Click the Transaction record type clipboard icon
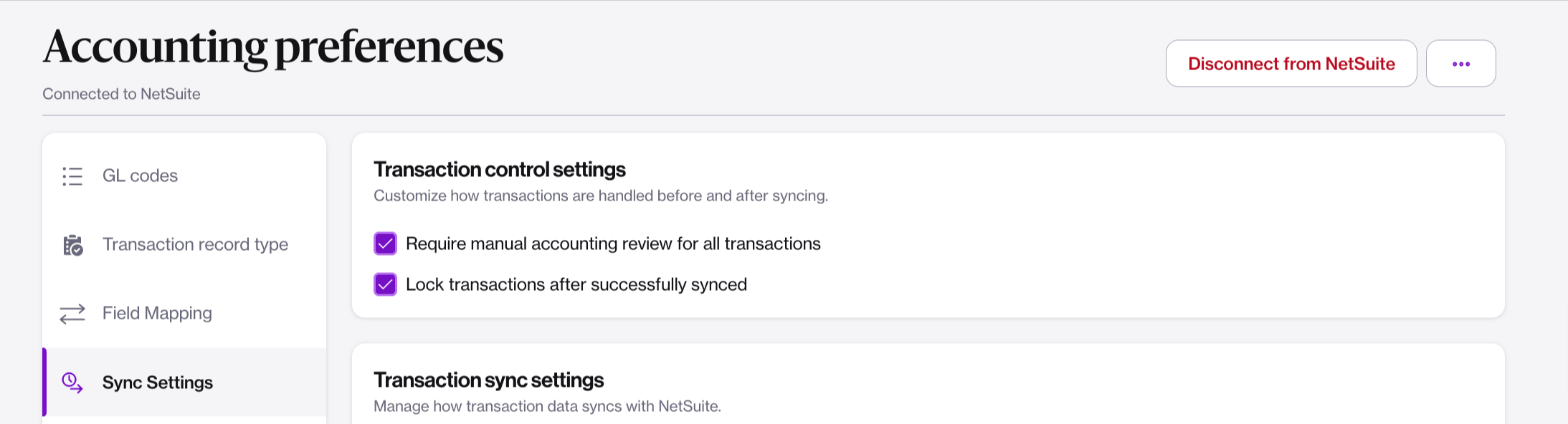Image resolution: width=1568 pixels, height=424 pixels. [72, 245]
